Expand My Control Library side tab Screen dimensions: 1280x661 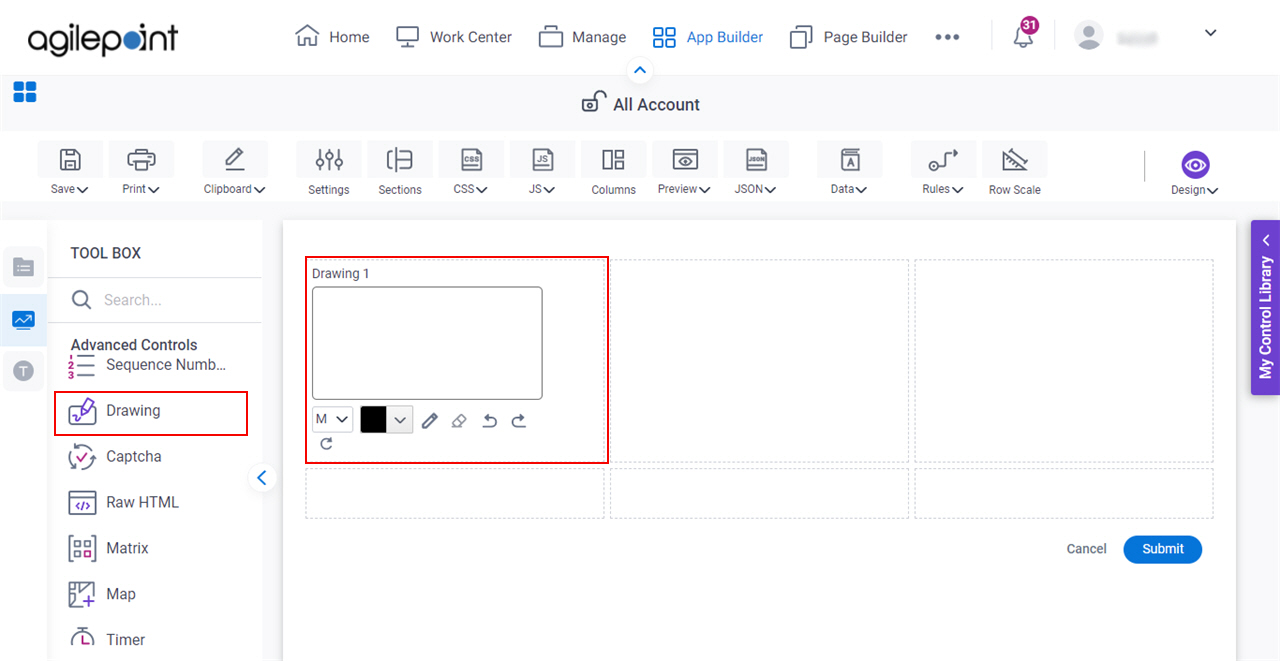[x=1265, y=308]
